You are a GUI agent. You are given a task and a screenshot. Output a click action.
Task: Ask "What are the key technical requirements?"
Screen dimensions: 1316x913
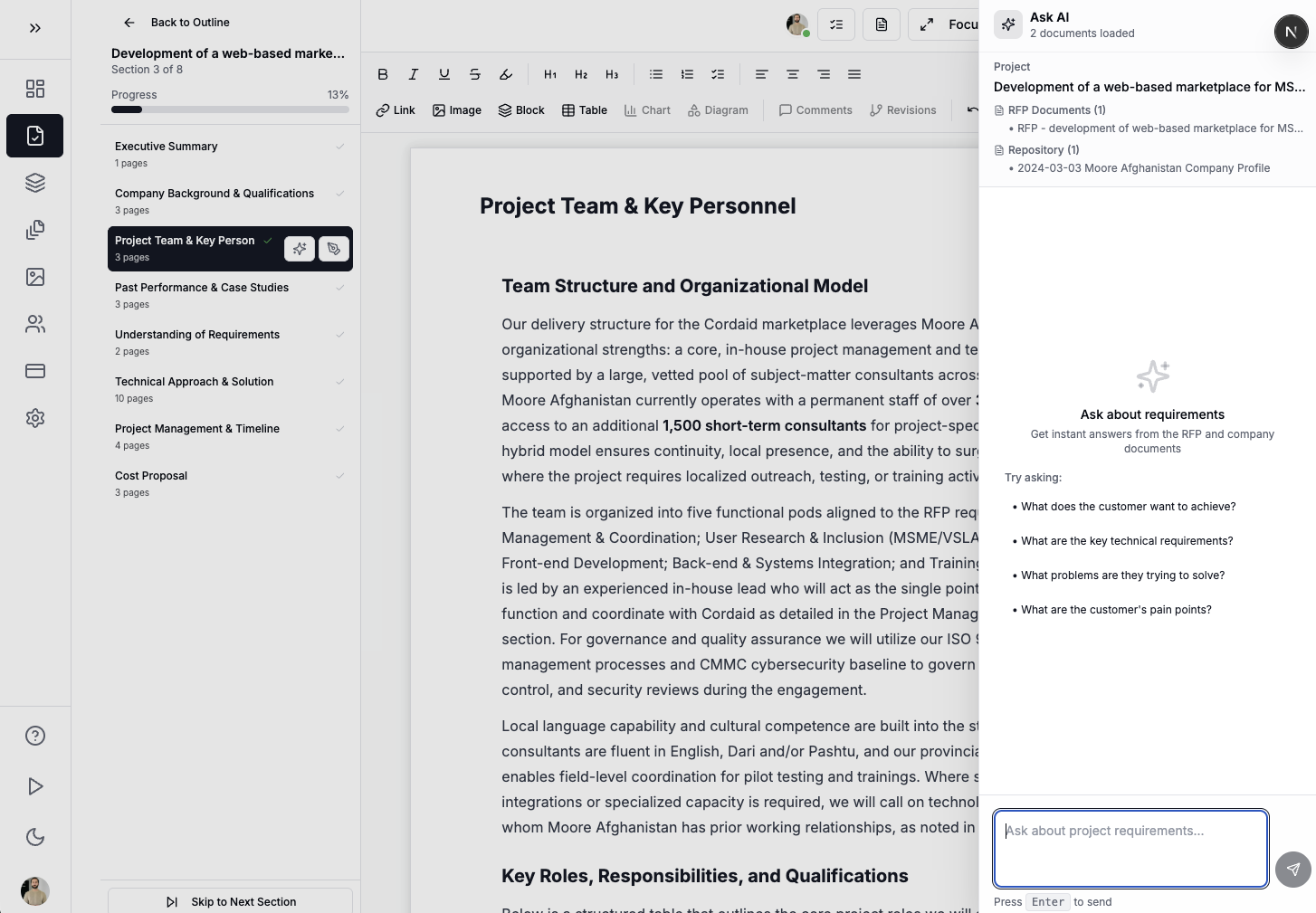tap(1127, 541)
